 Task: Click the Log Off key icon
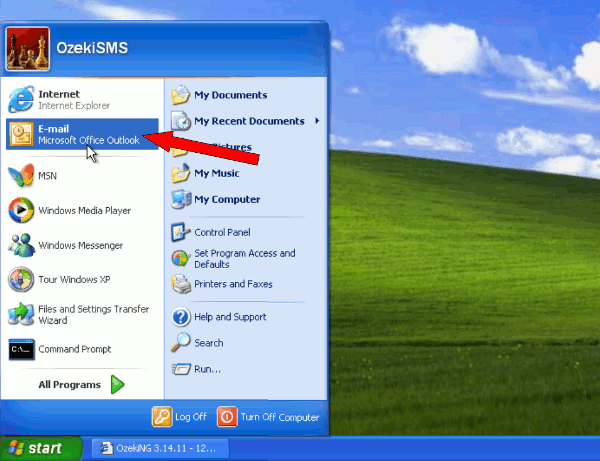point(162,417)
